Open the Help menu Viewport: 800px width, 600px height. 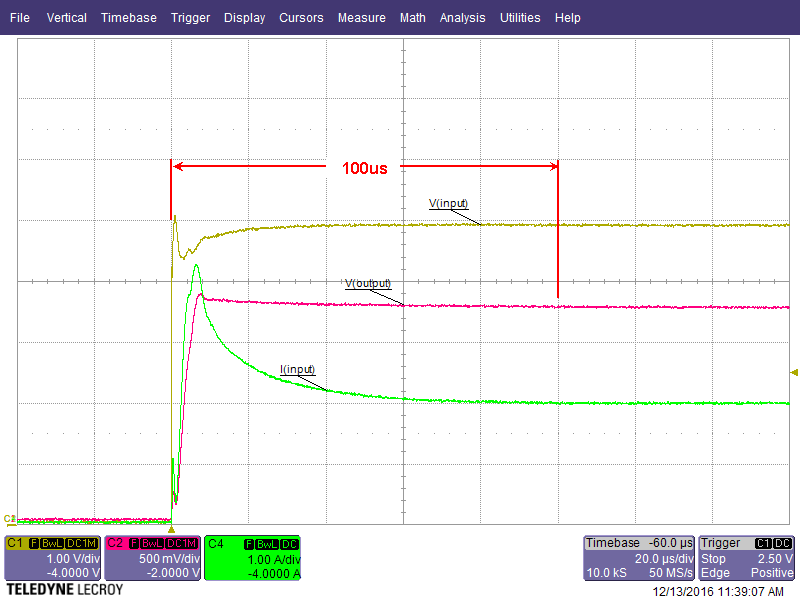click(x=567, y=18)
